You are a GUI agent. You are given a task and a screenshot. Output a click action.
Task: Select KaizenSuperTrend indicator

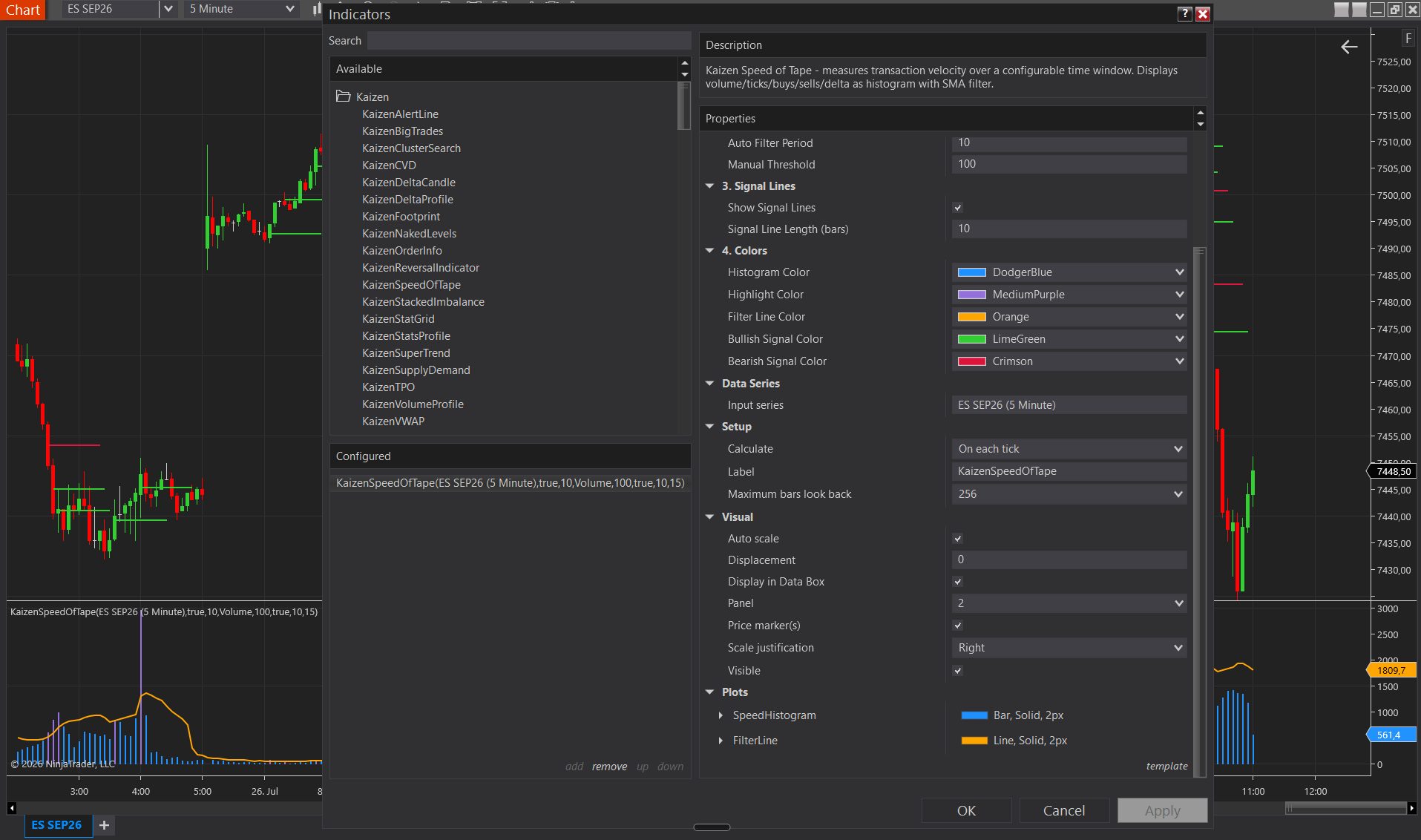(406, 353)
